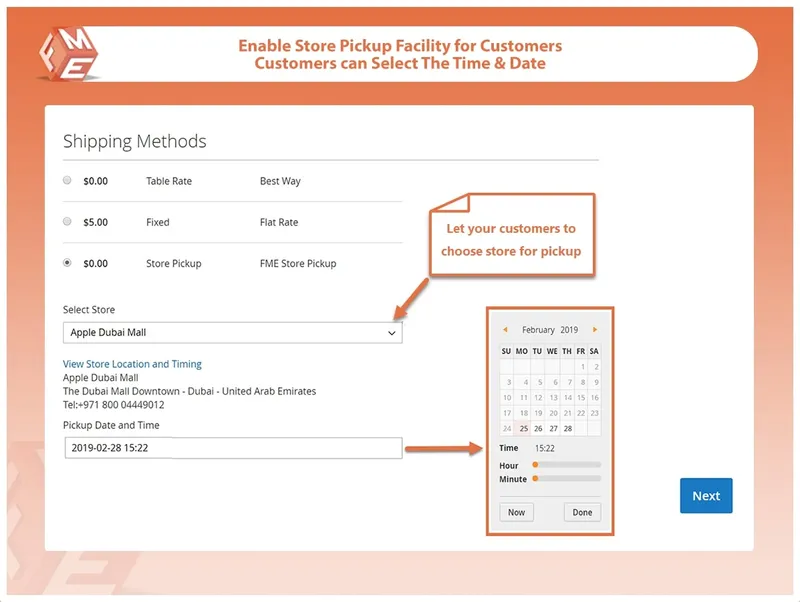Click the Now button in date picker
Viewport: 800px width, 602px height.
pyautogui.click(x=516, y=512)
